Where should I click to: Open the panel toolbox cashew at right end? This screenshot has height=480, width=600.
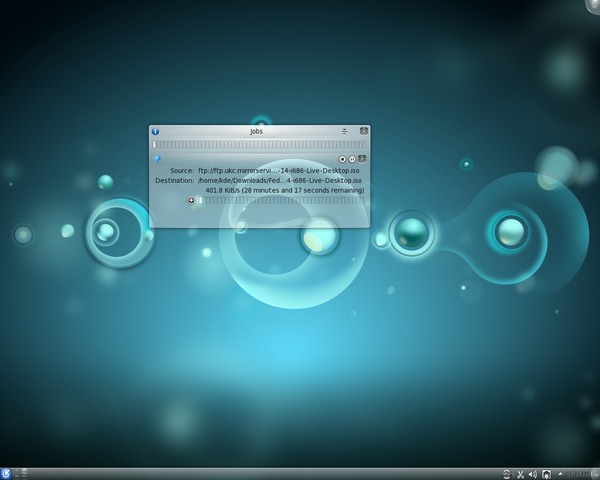(595, 474)
